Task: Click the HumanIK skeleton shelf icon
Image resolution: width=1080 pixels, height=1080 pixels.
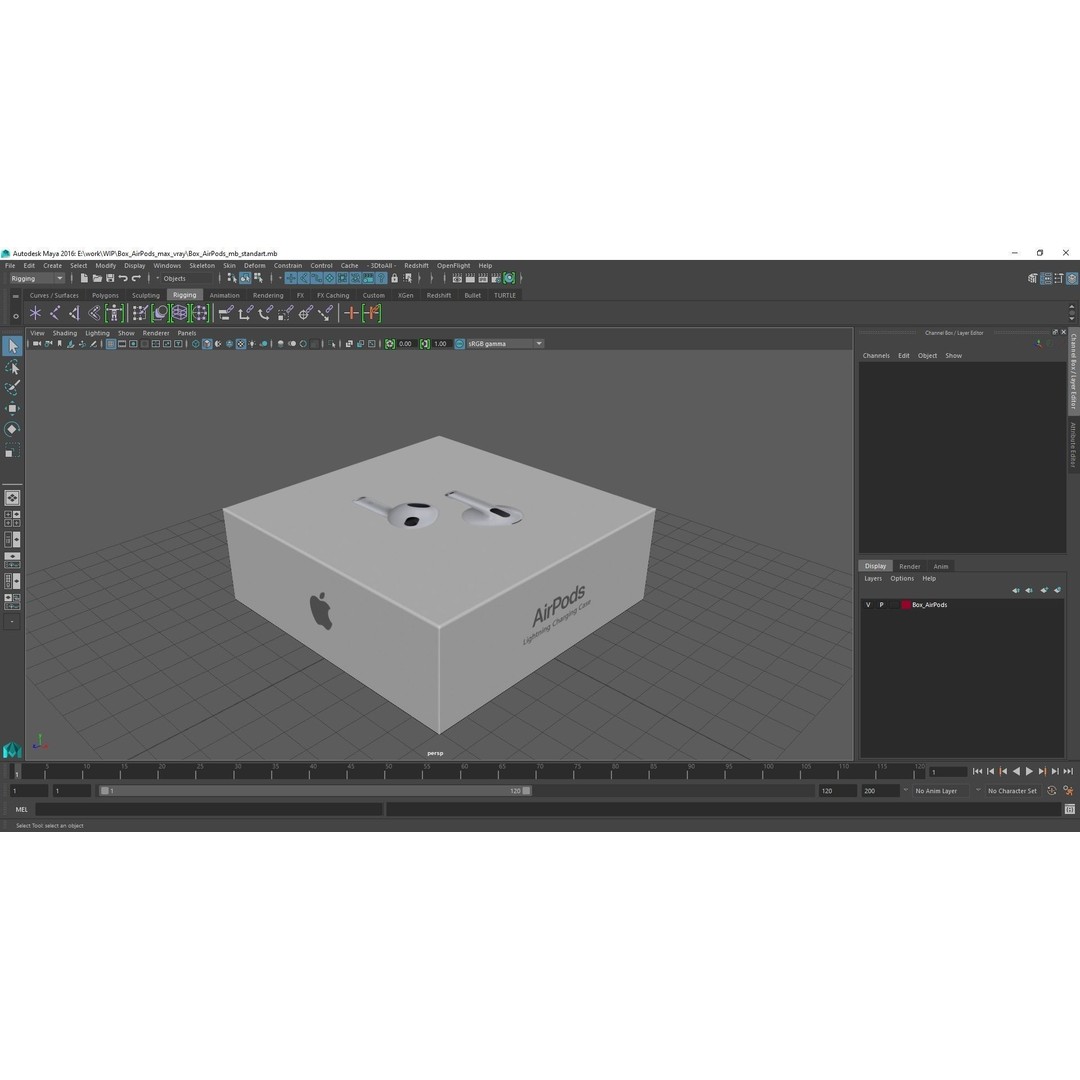Action: click(114, 313)
